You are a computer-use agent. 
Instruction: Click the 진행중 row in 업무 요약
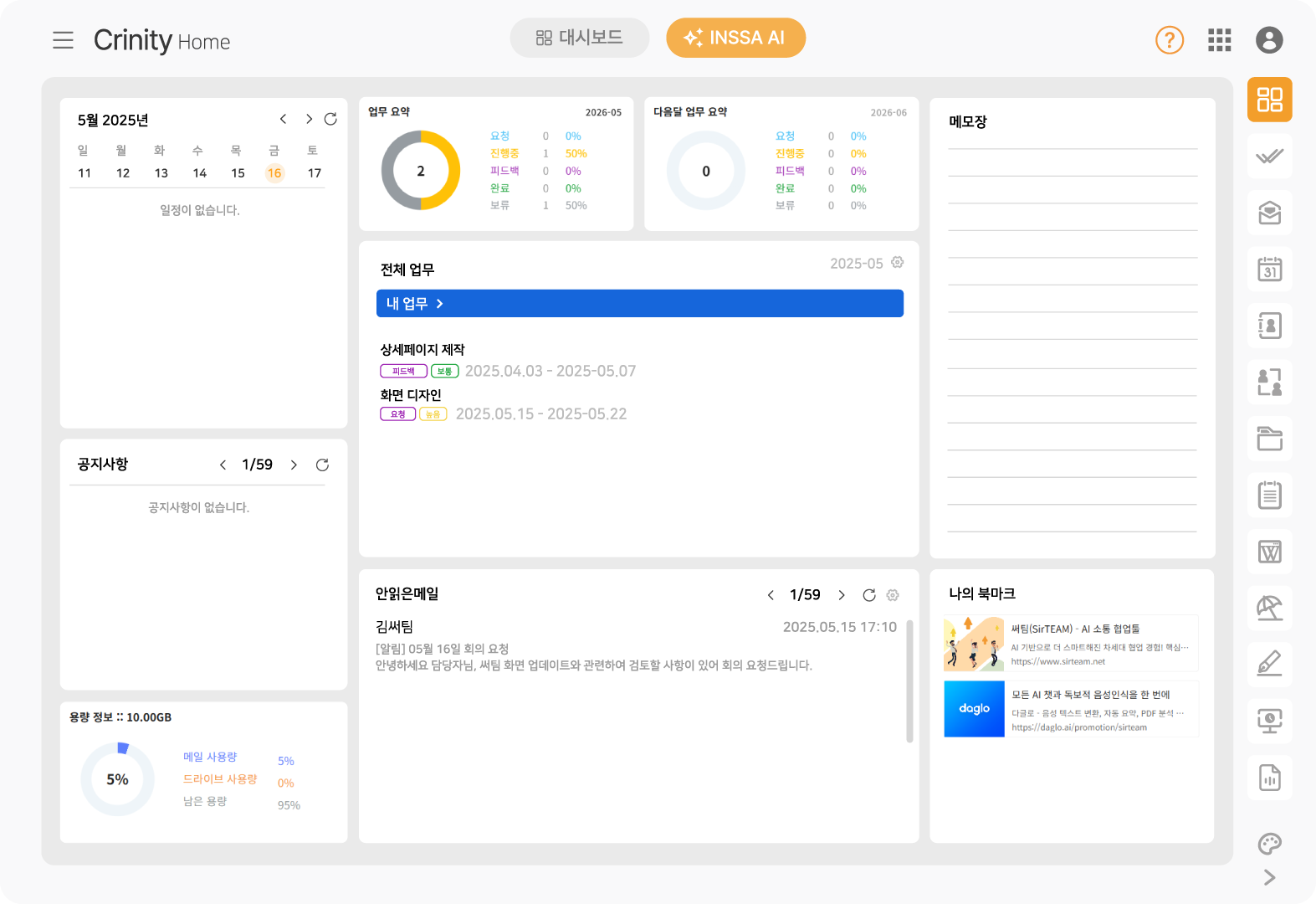coord(539,153)
